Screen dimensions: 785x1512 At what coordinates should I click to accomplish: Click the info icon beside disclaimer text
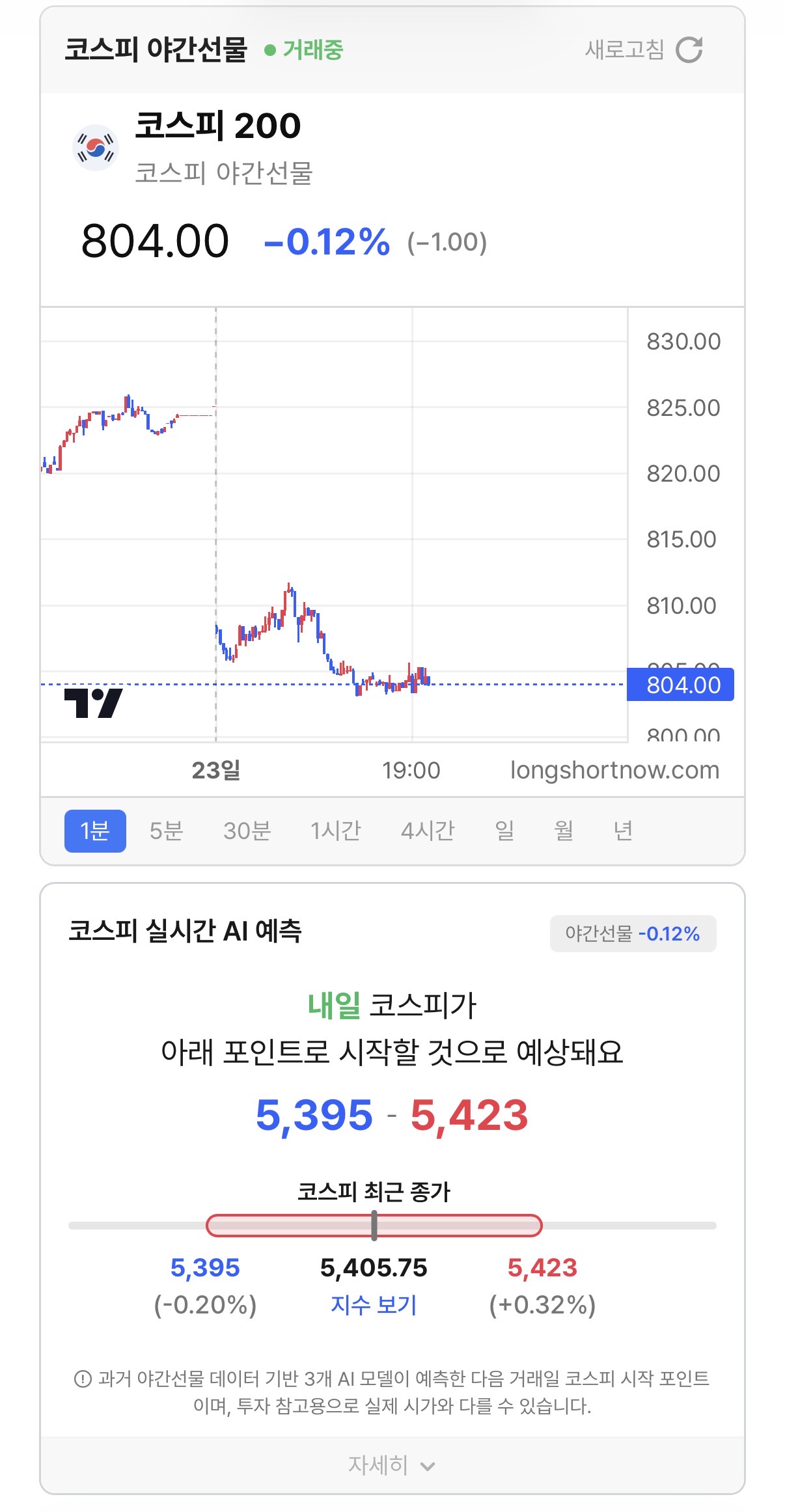(83, 1379)
